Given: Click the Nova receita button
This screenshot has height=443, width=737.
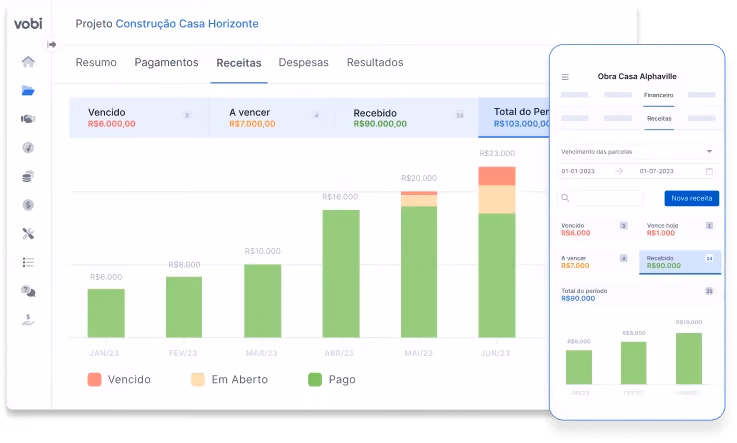Looking at the screenshot, I should click(x=691, y=198).
